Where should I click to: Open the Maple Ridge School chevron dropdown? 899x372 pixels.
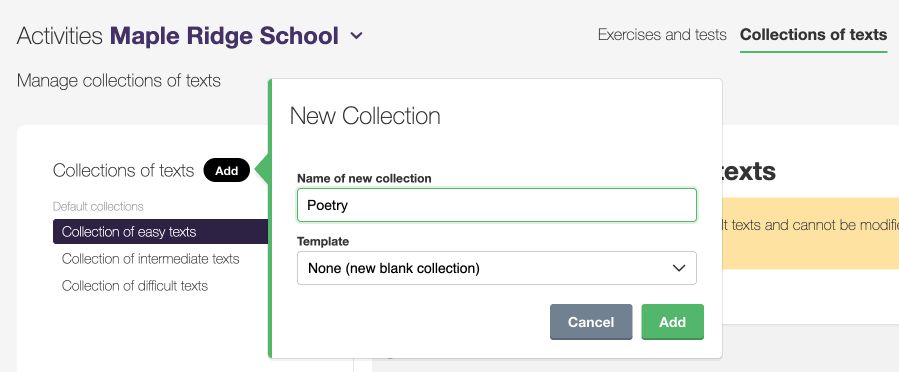pos(356,36)
